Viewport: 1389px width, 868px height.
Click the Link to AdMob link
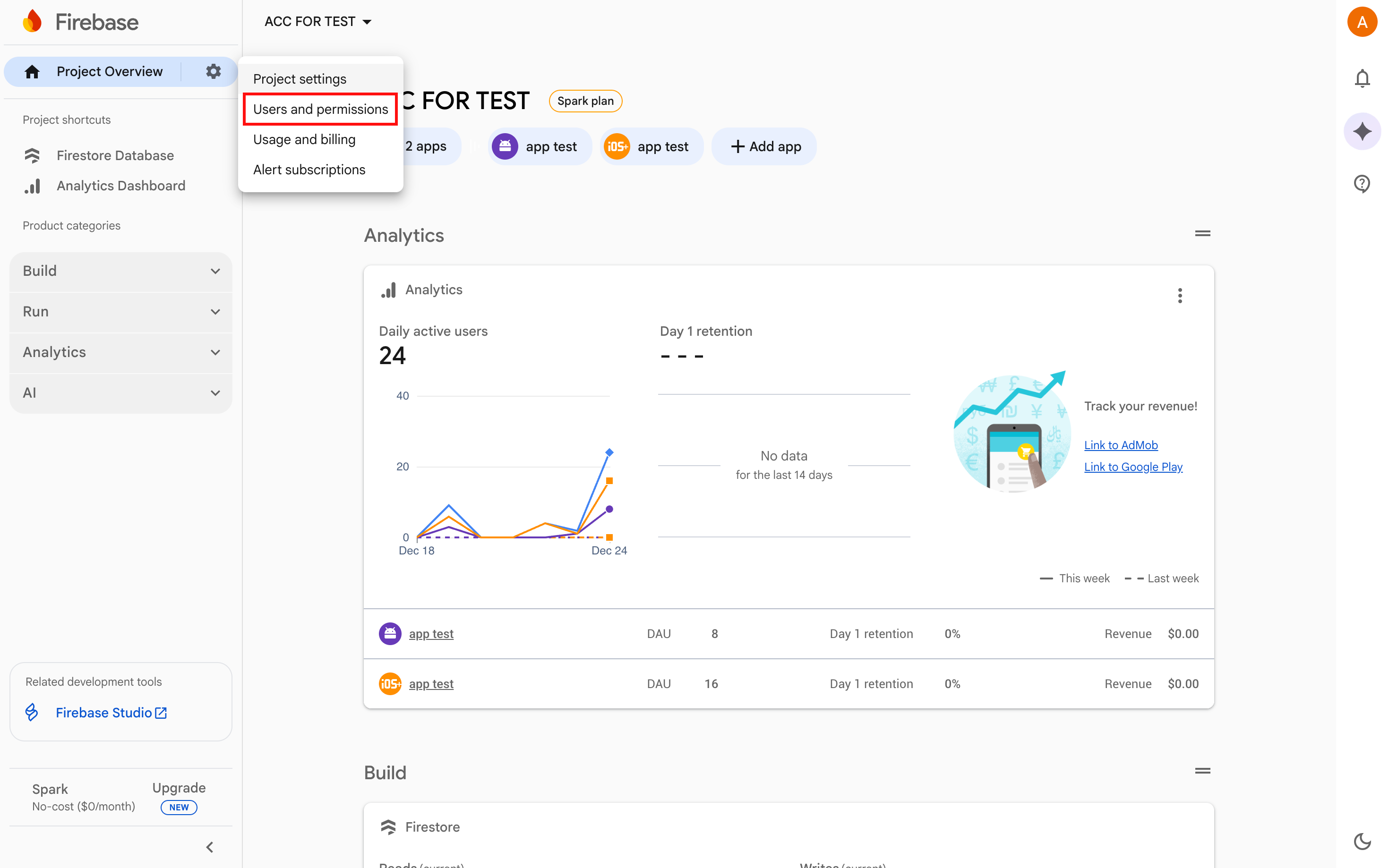[1120, 445]
